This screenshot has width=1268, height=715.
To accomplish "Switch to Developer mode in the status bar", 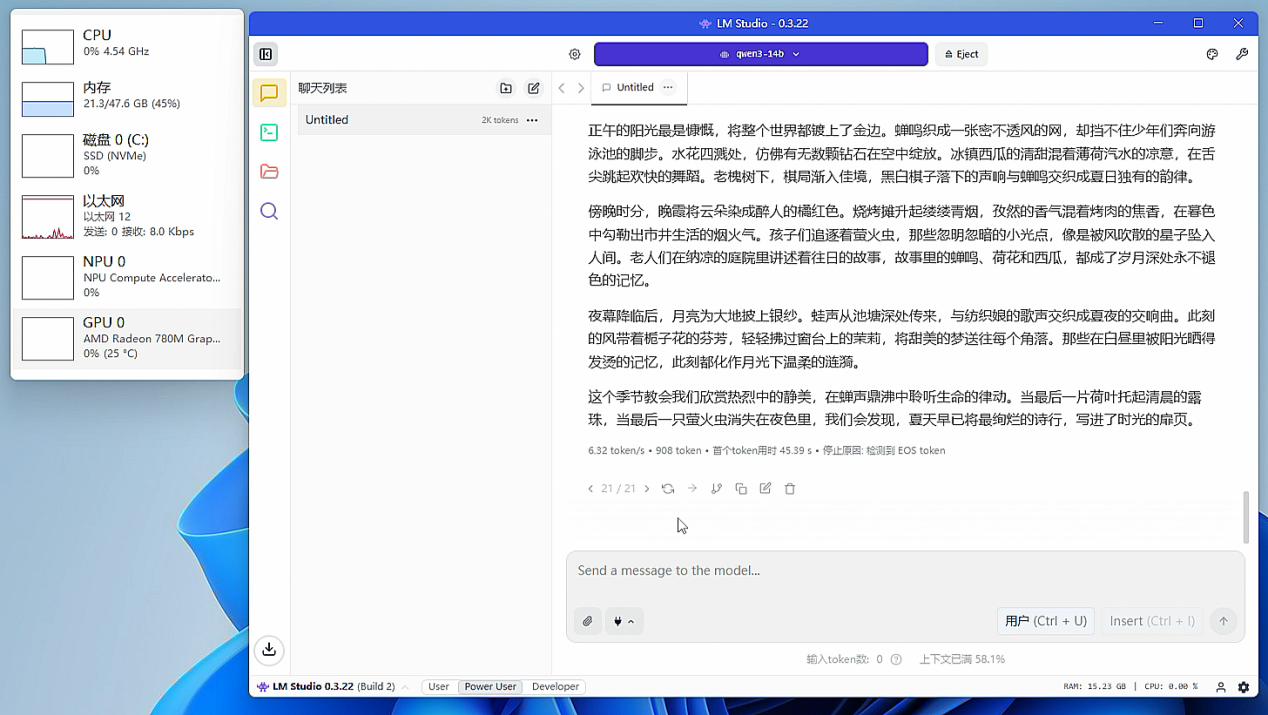I will click(x=555, y=687).
